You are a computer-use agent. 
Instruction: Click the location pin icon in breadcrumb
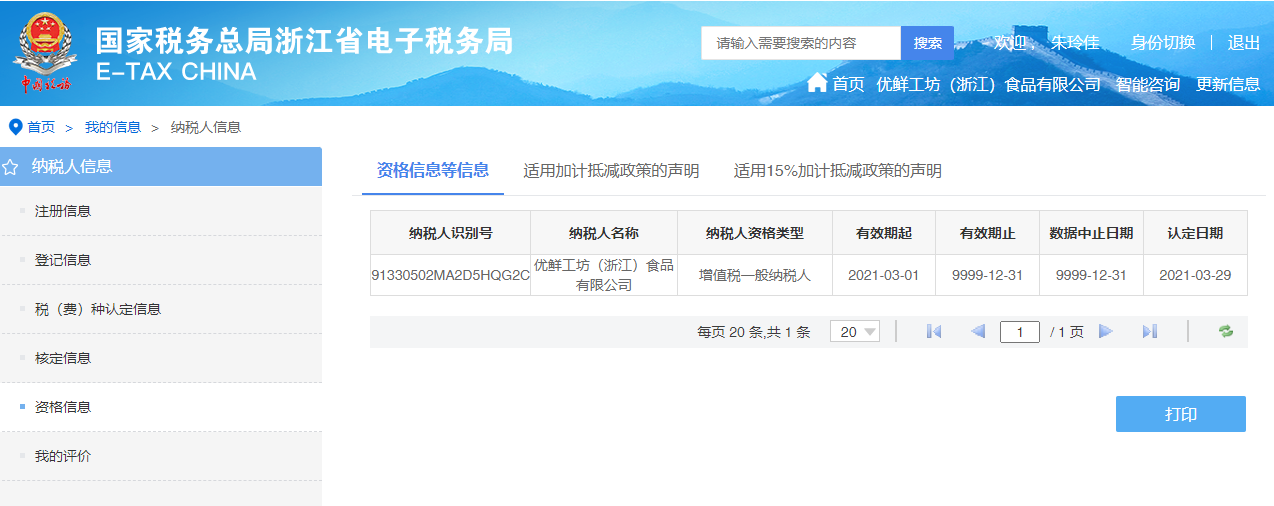(x=15, y=127)
